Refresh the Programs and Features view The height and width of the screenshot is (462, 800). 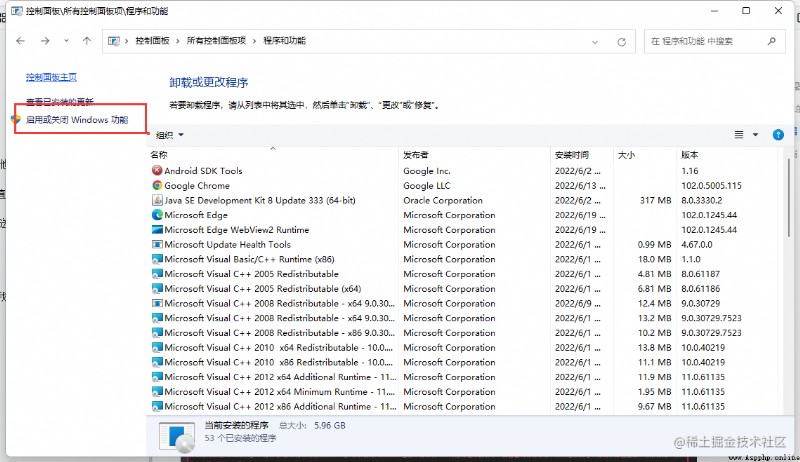pos(621,42)
